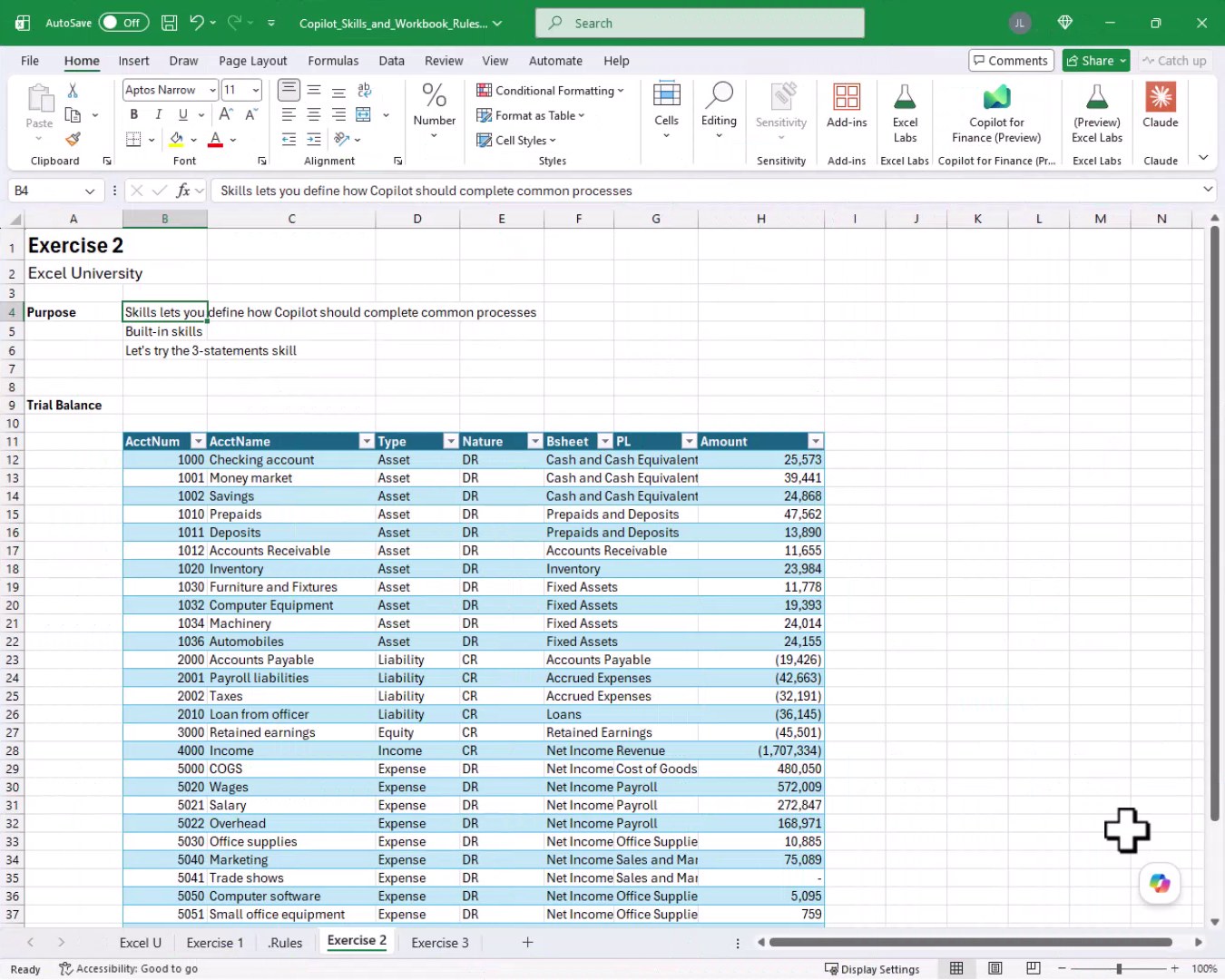Click the Decrease Indent icon
Screen dimensions: 1225x980
point(289,139)
